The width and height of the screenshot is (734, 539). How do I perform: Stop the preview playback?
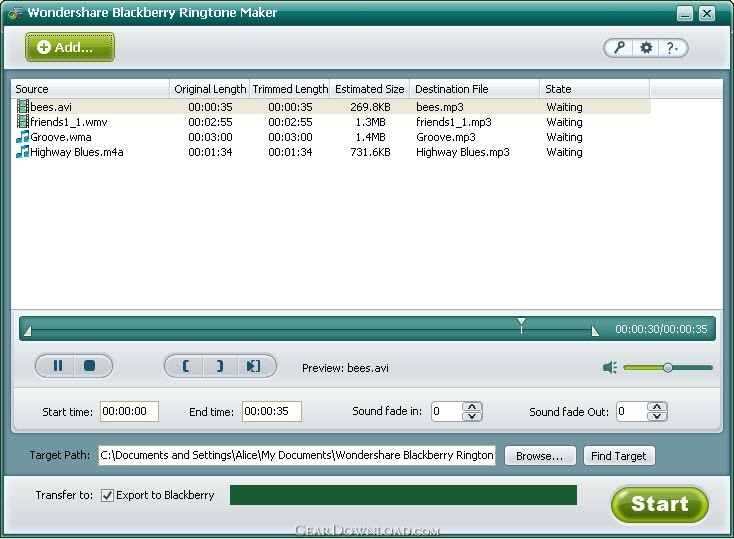89,366
